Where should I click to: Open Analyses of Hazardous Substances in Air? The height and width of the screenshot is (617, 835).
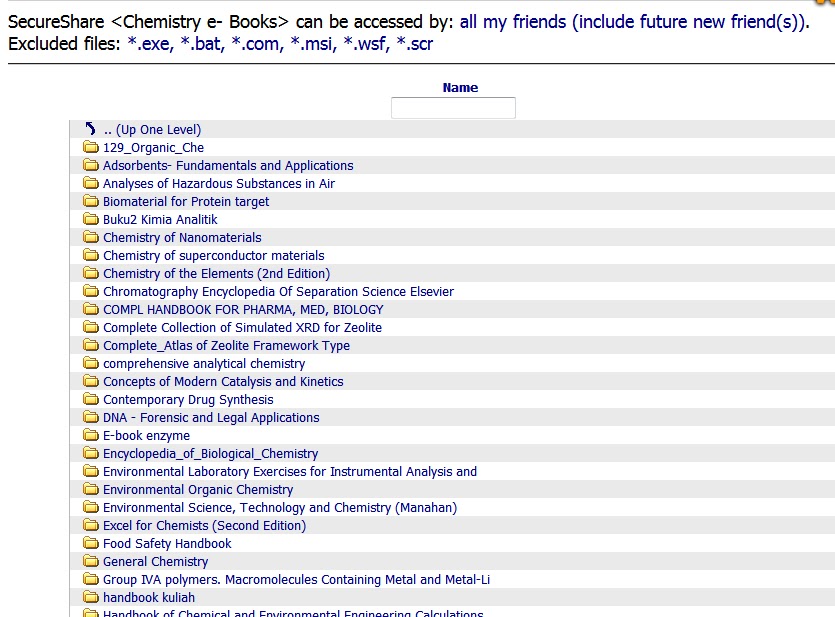tap(219, 184)
